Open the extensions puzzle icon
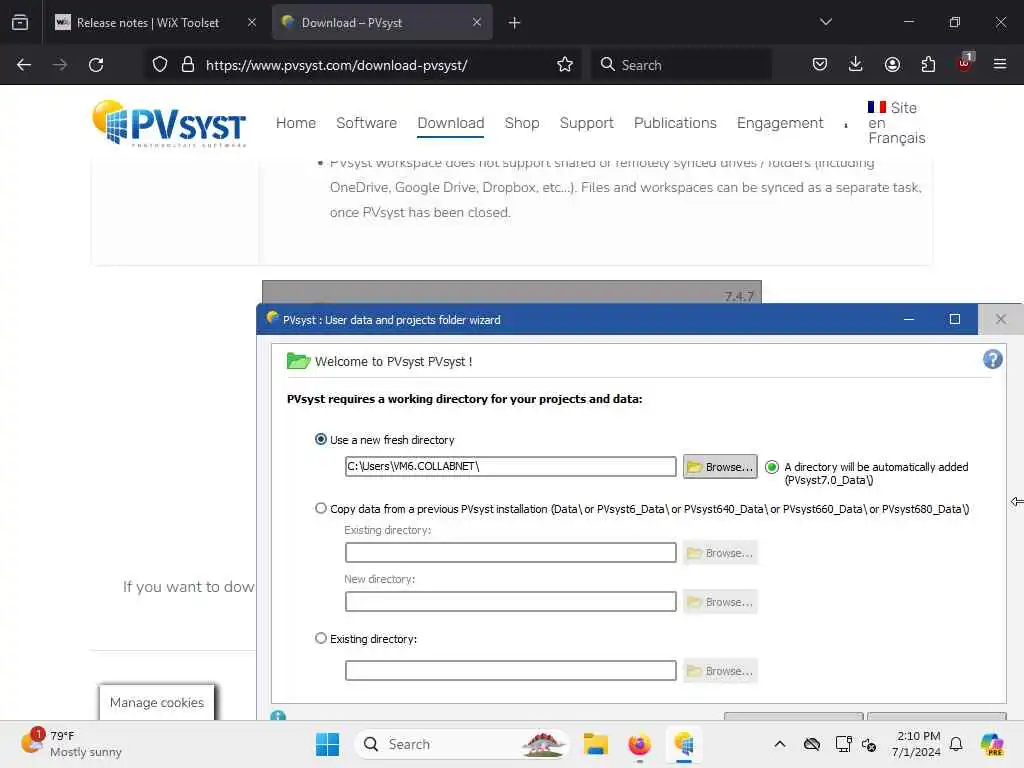1024x768 pixels. click(928, 64)
